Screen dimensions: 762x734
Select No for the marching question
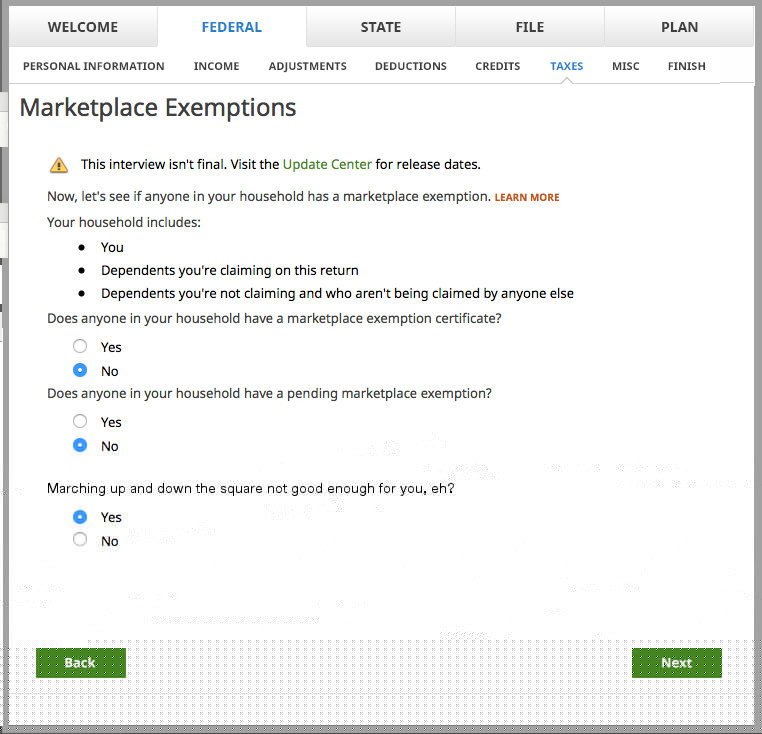tap(80, 541)
